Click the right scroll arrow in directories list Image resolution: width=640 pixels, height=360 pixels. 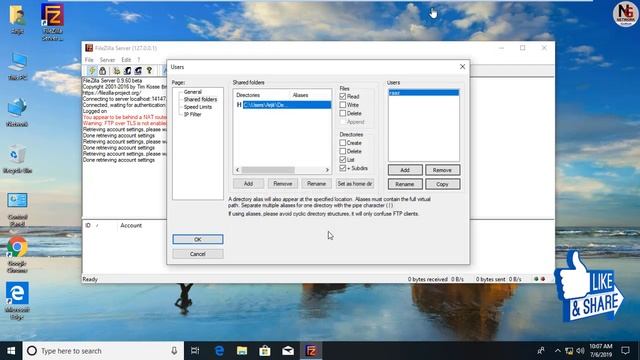(x=327, y=170)
